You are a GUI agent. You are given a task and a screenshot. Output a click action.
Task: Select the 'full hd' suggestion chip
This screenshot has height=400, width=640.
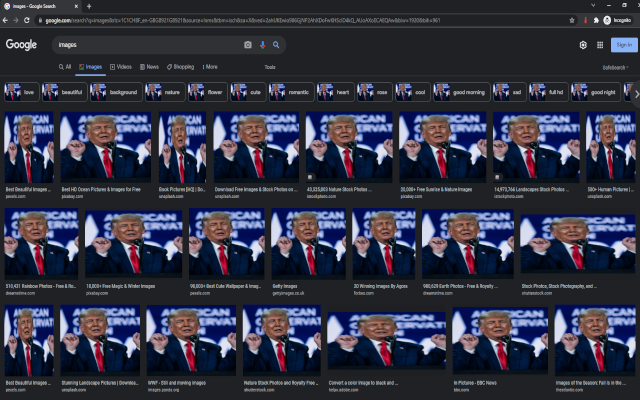pos(549,92)
